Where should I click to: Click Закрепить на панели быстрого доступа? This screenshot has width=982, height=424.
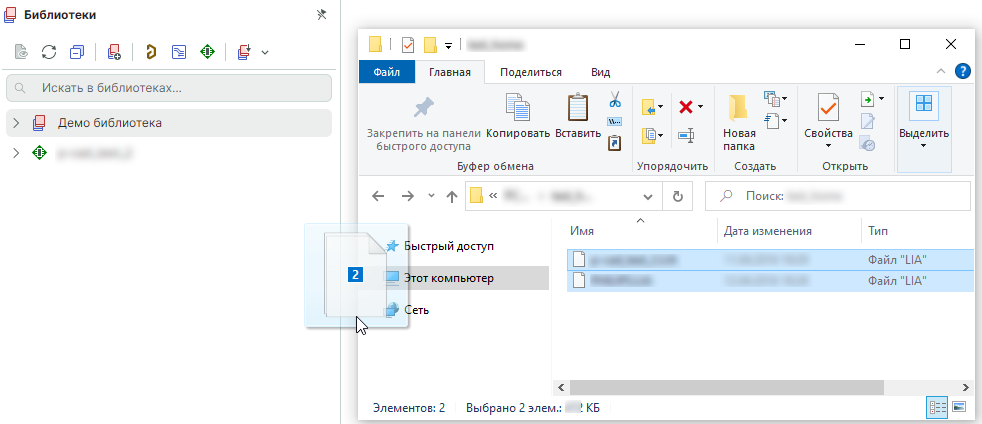[x=423, y=125]
